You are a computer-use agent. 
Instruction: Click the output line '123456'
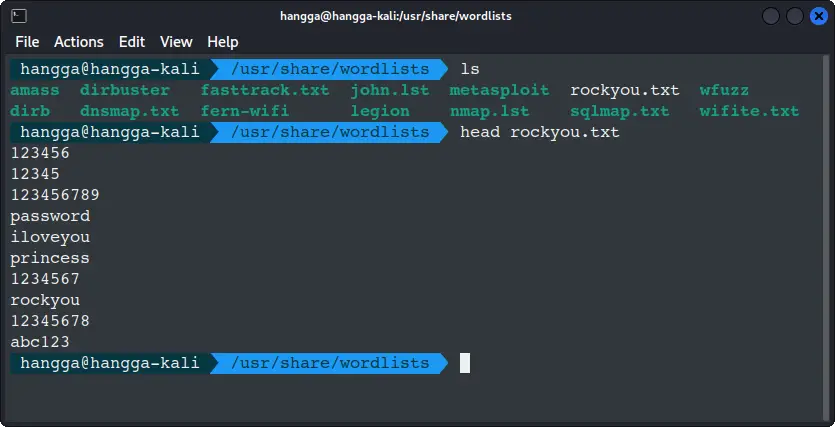(40, 153)
